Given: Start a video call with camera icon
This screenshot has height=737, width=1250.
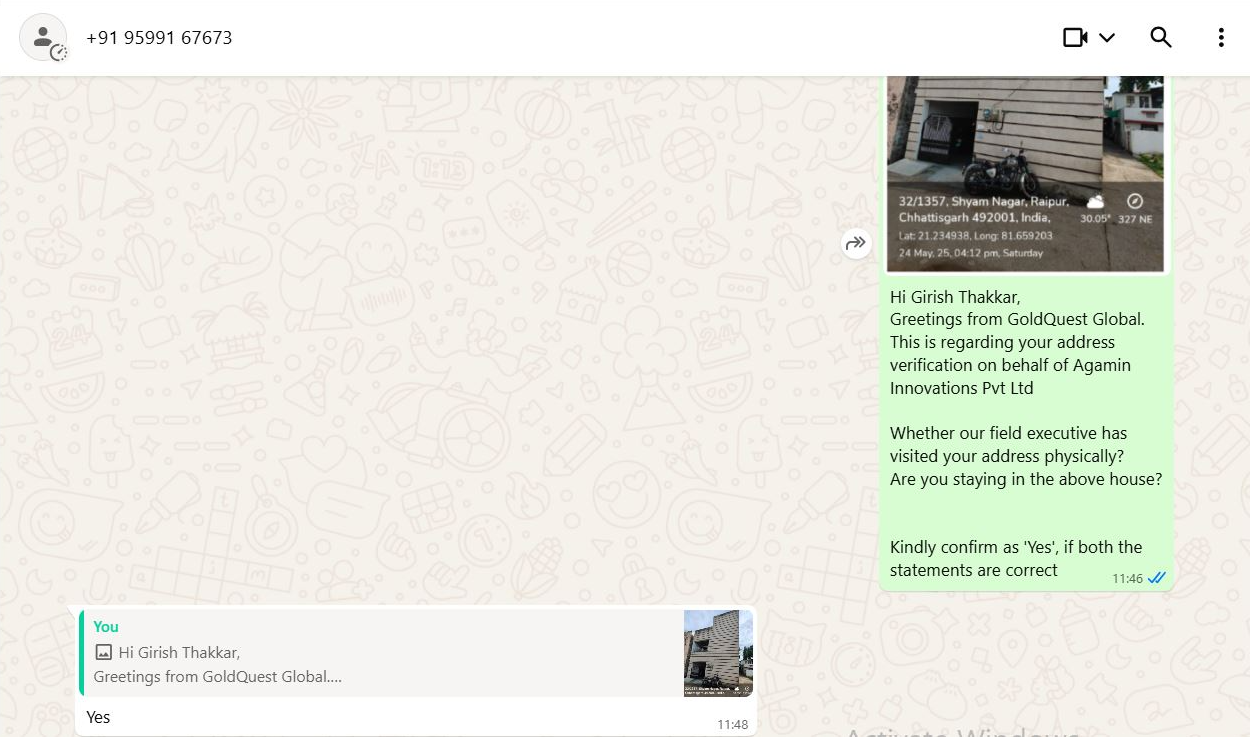Looking at the screenshot, I should pyautogui.click(x=1075, y=37).
